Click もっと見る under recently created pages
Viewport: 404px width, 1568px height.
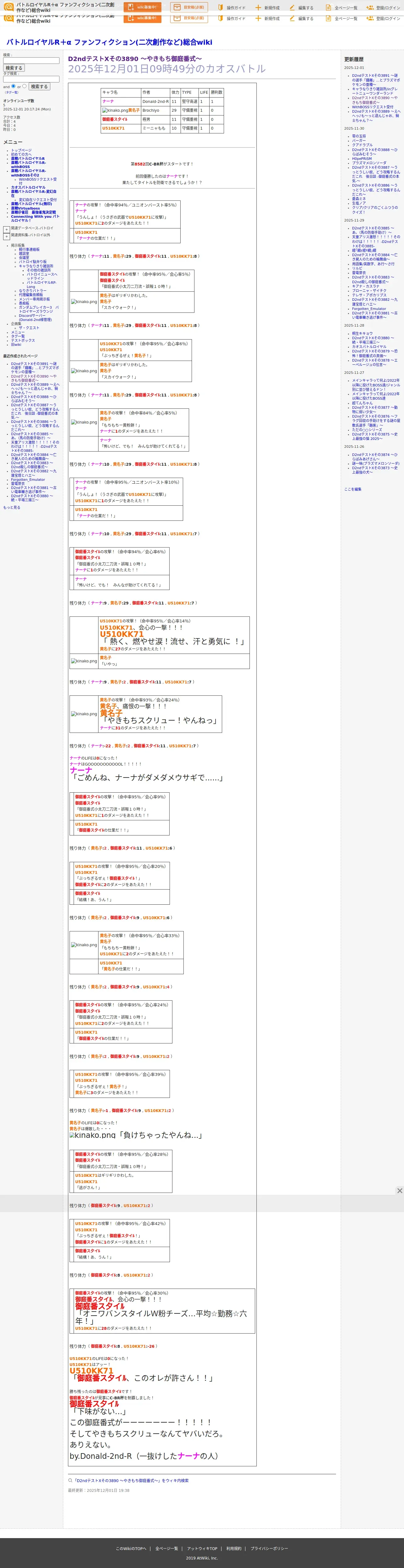pos(12,507)
